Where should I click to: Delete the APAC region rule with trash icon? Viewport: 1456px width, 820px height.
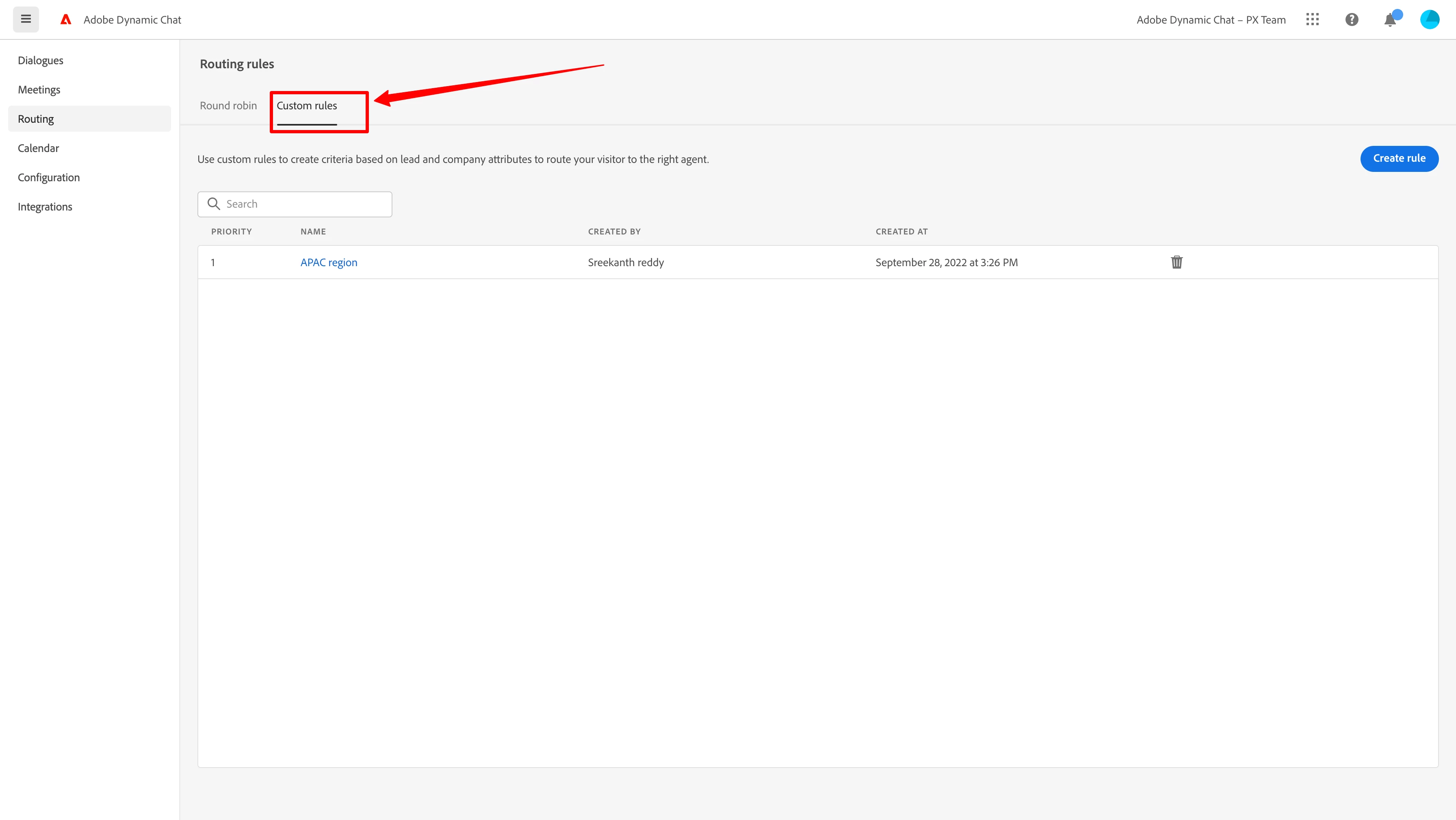tap(1177, 262)
